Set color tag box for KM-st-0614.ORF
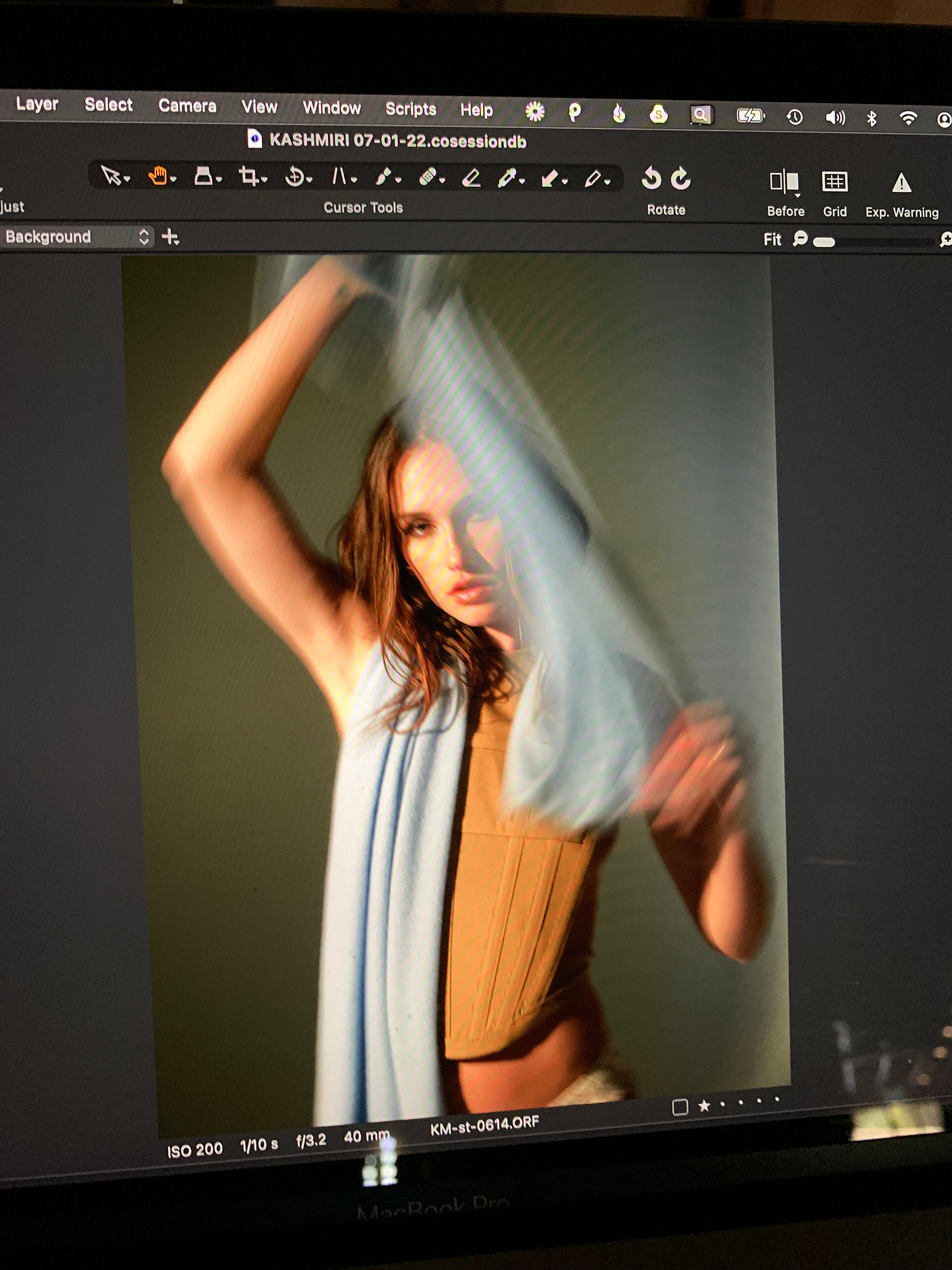952x1270 pixels. (680, 1107)
